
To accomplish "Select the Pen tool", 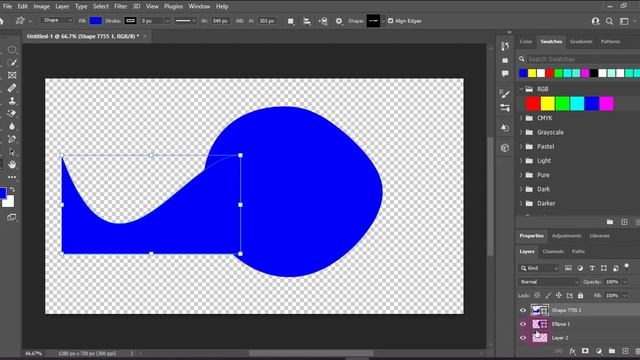I will [x=12, y=139].
